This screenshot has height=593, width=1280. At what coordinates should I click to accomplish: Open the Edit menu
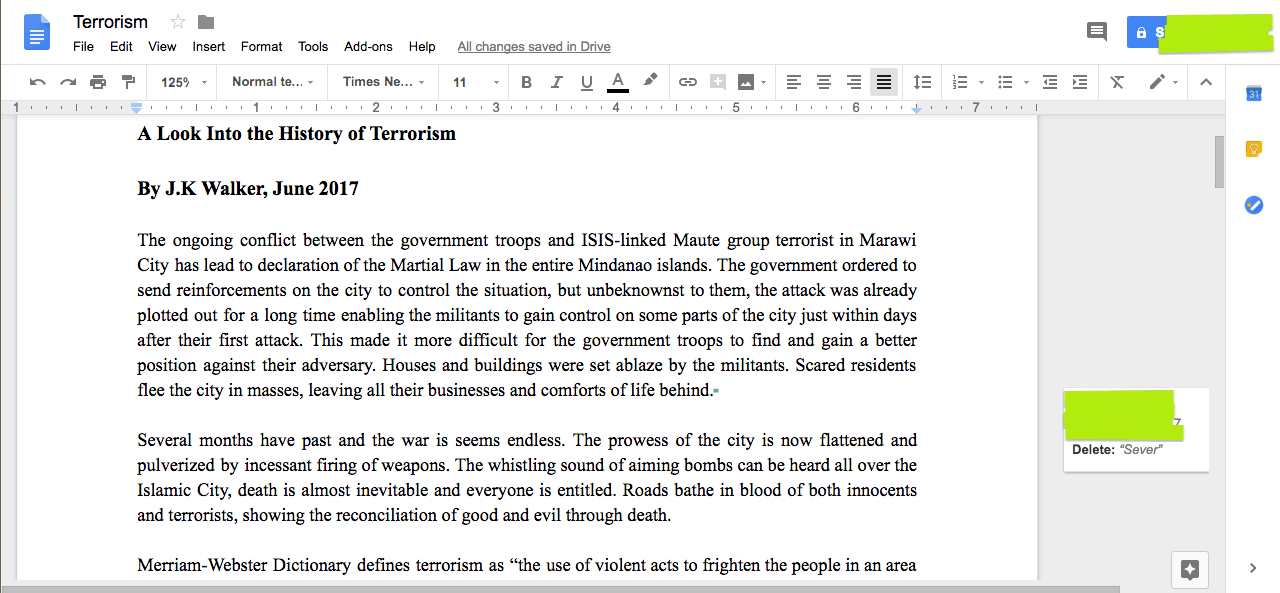tap(121, 46)
